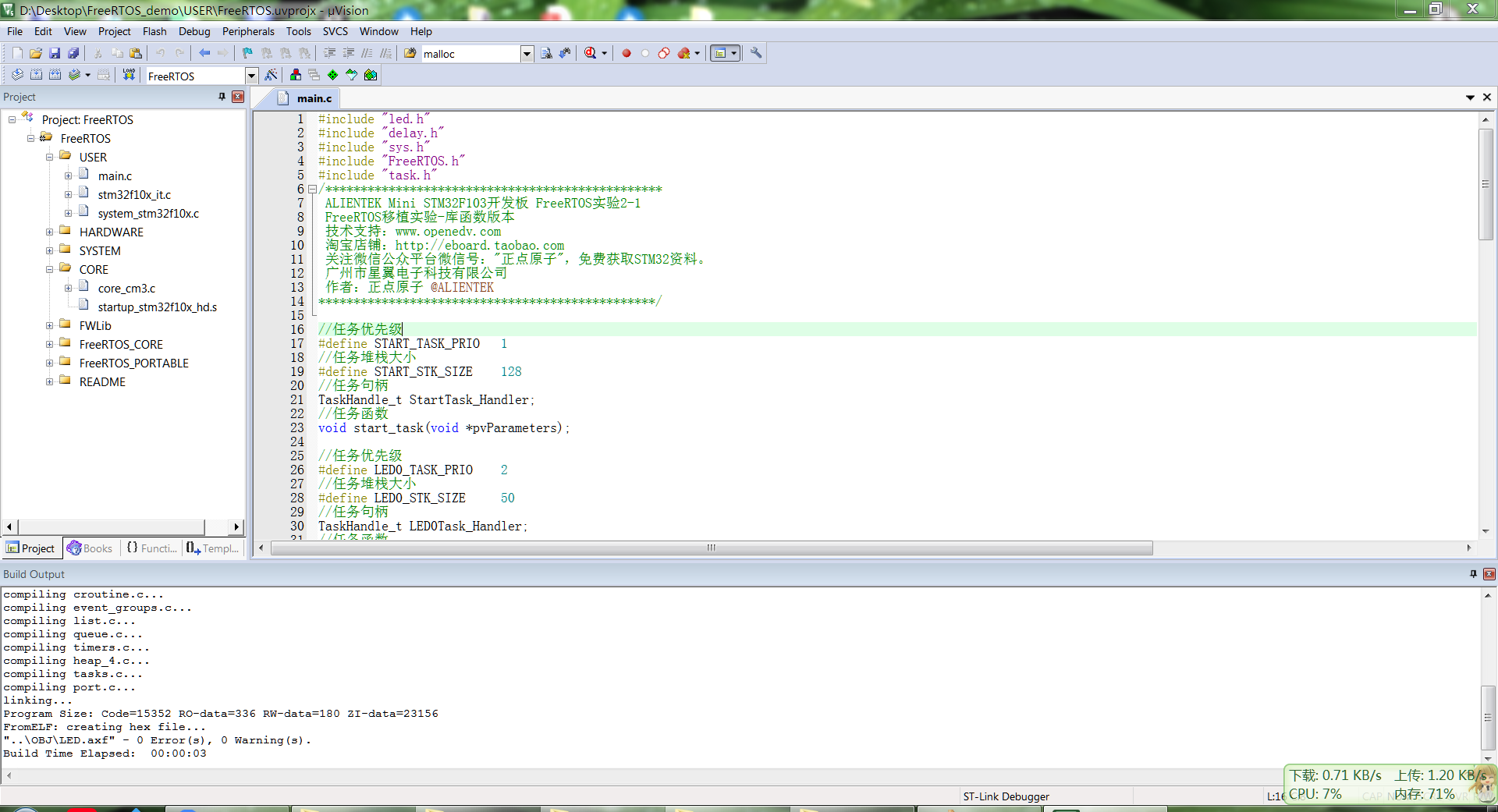Start the Find dialog beside the malloc box
Screen dimensions: 1498x812
click(546, 53)
